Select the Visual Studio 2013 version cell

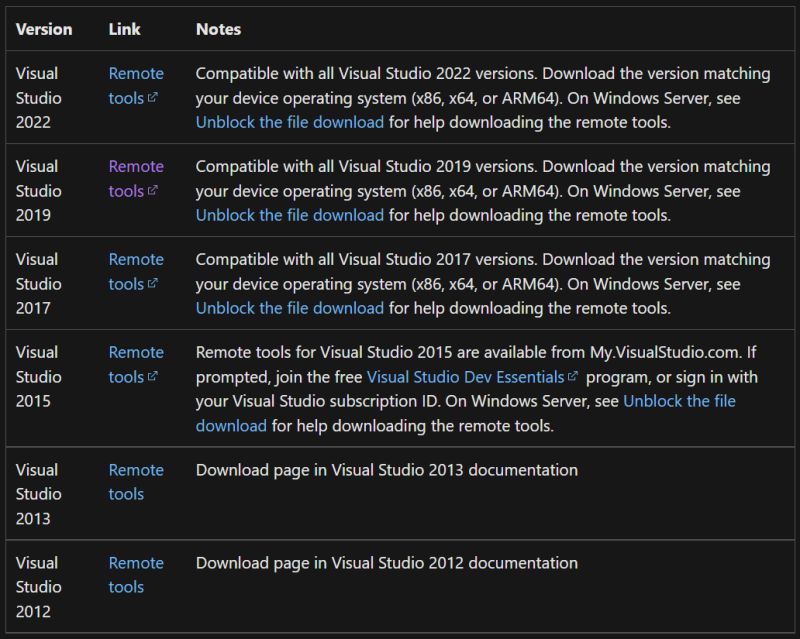pyautogui.click(x=42, y=494)
